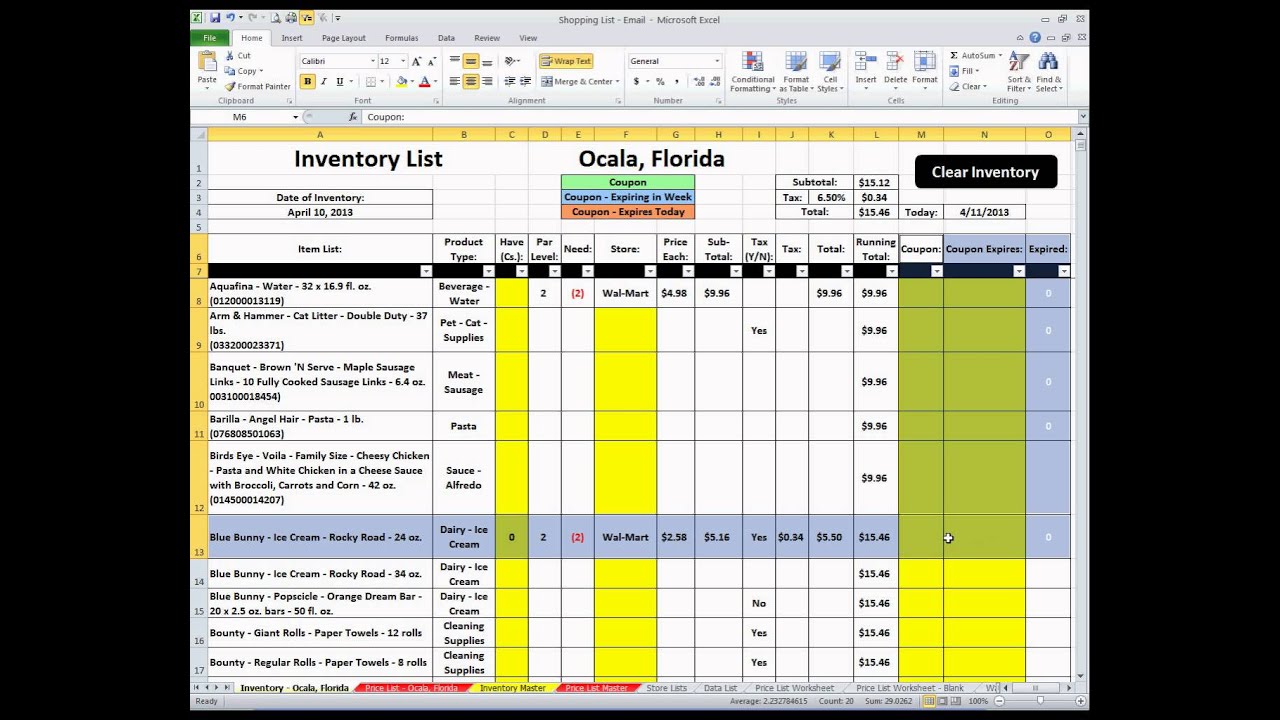Cut the selected cells

238,56
